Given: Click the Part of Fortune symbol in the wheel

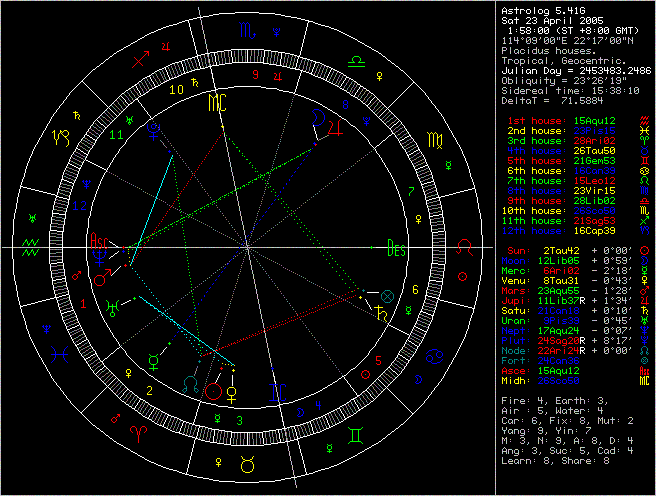Looking at the screenshot, I should [x=388, y=296].
